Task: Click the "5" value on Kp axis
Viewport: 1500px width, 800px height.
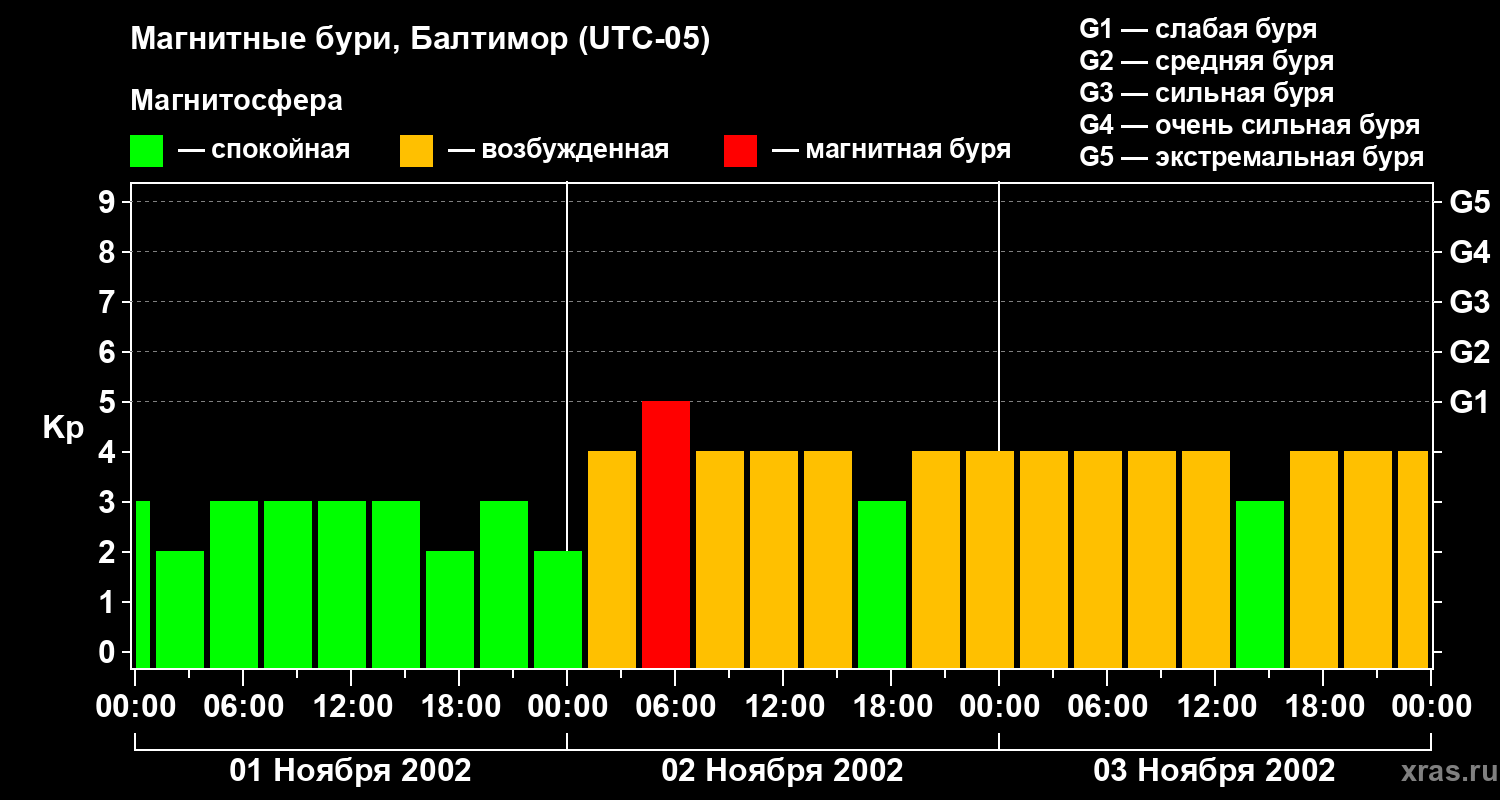Action: (109, 402)
